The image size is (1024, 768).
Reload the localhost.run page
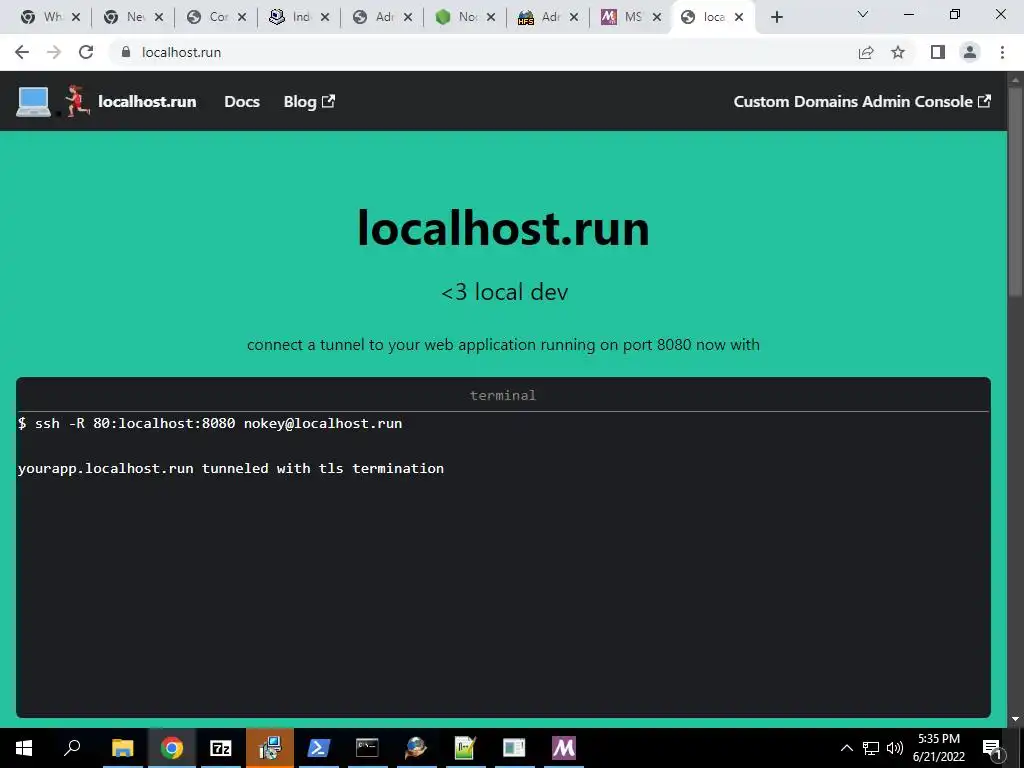pos(86,52)
